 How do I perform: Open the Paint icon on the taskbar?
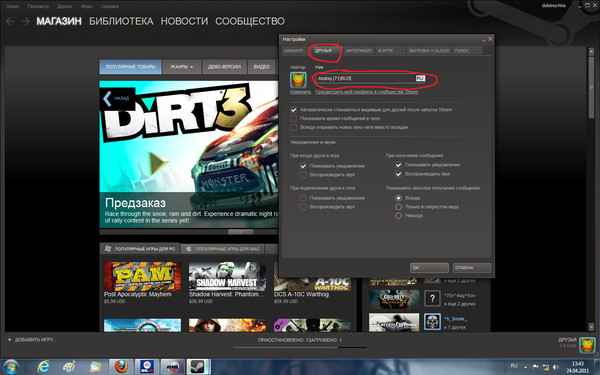pyautogui.click(x=69, y=367)
